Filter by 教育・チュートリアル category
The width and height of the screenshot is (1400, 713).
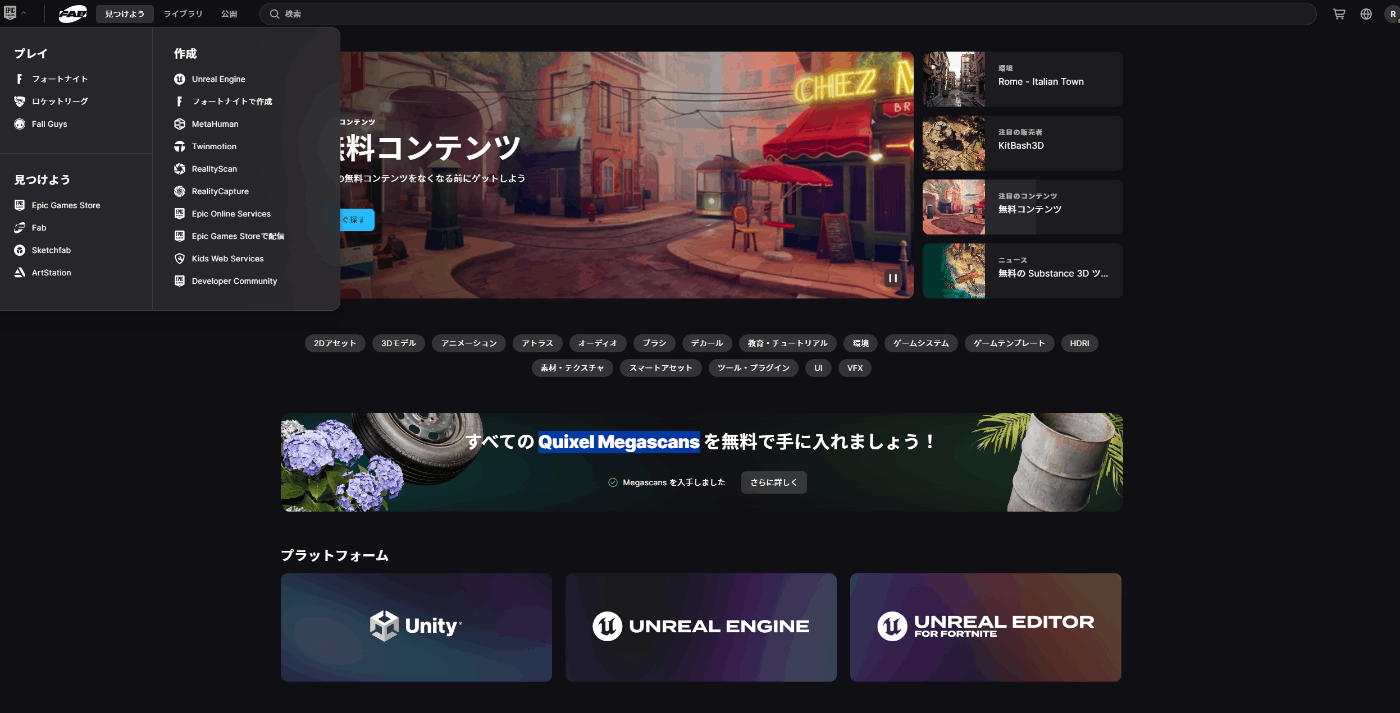click(788, 343)
